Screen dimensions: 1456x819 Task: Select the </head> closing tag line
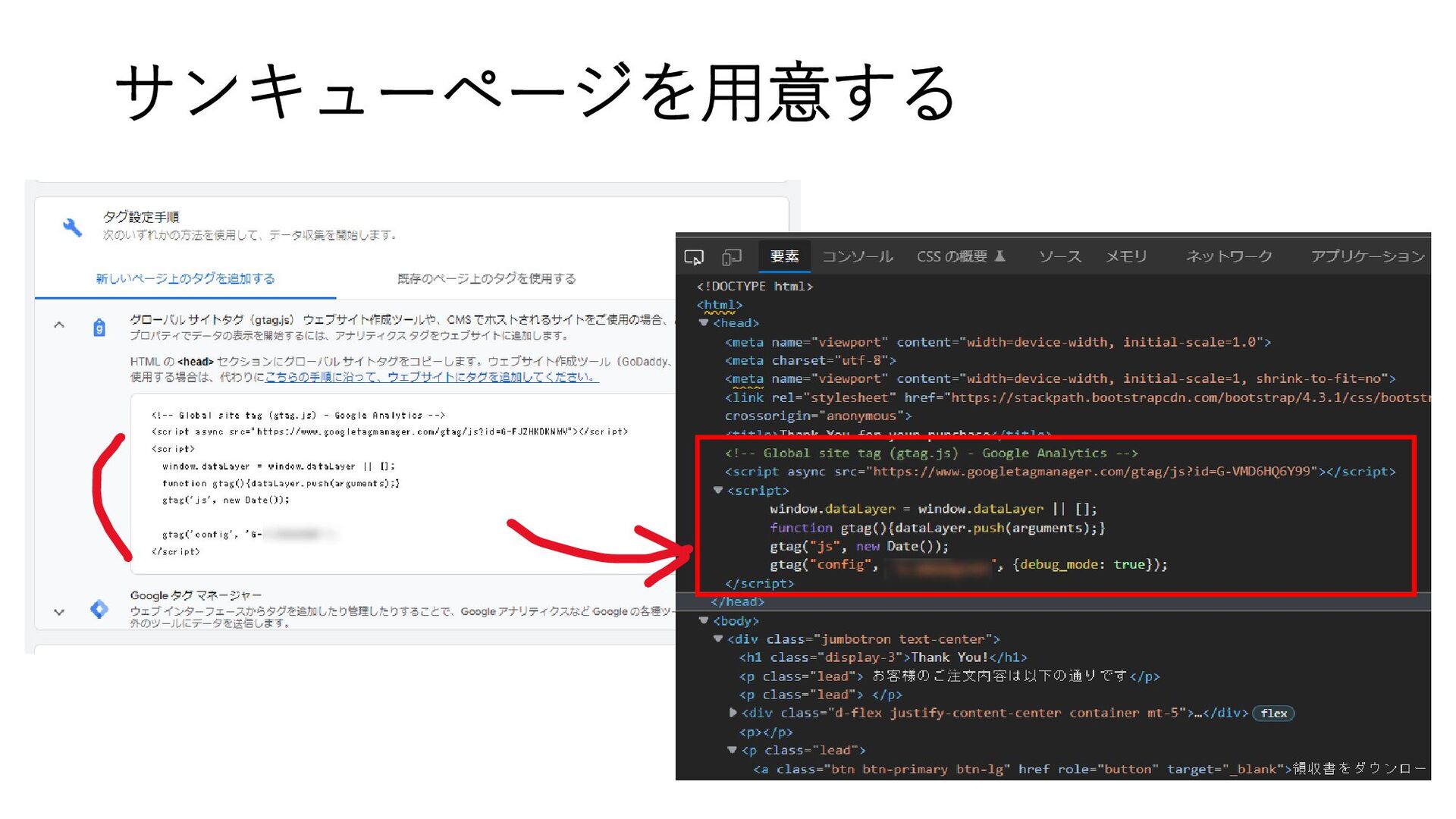pyautogui.click(x=738, y=602)
